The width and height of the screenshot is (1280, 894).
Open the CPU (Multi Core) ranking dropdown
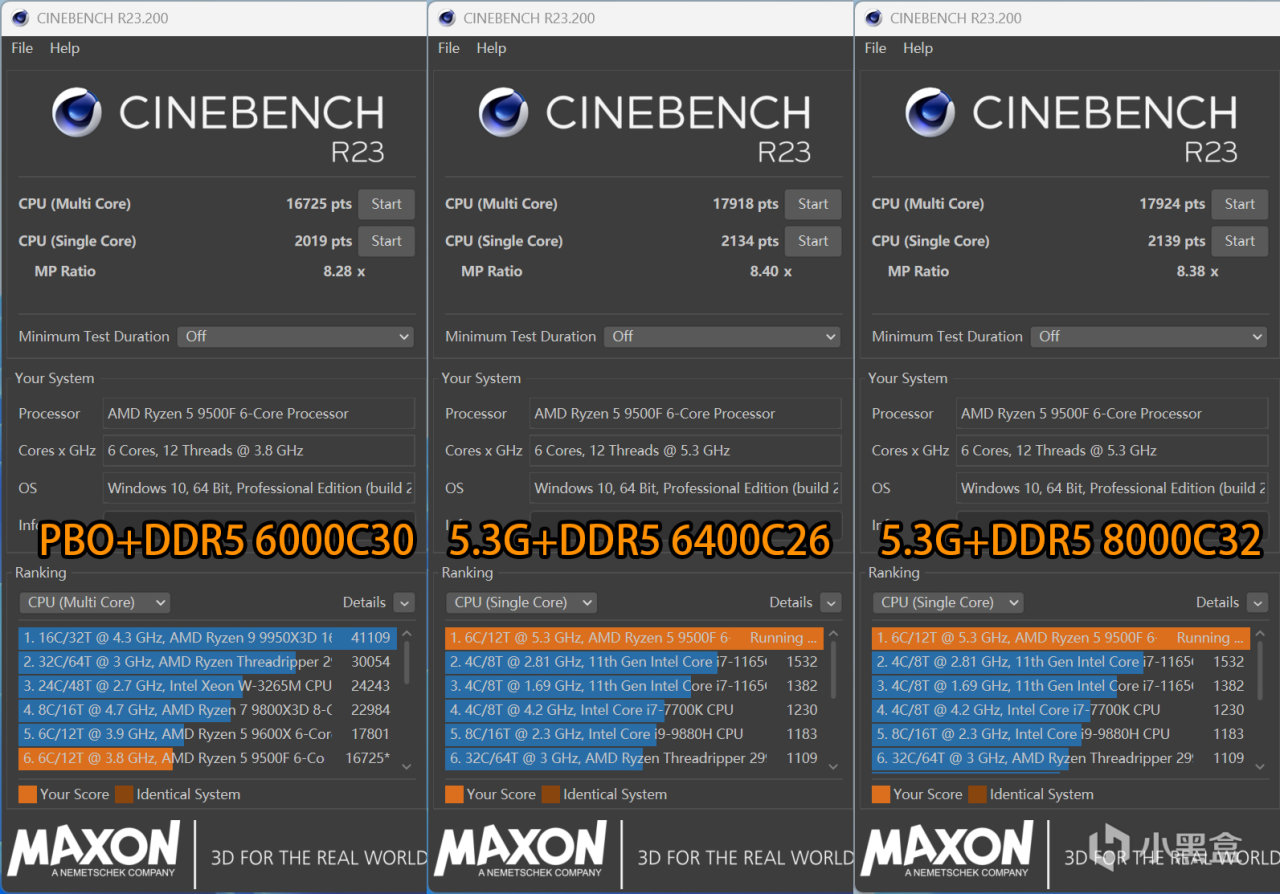(95, 602)
